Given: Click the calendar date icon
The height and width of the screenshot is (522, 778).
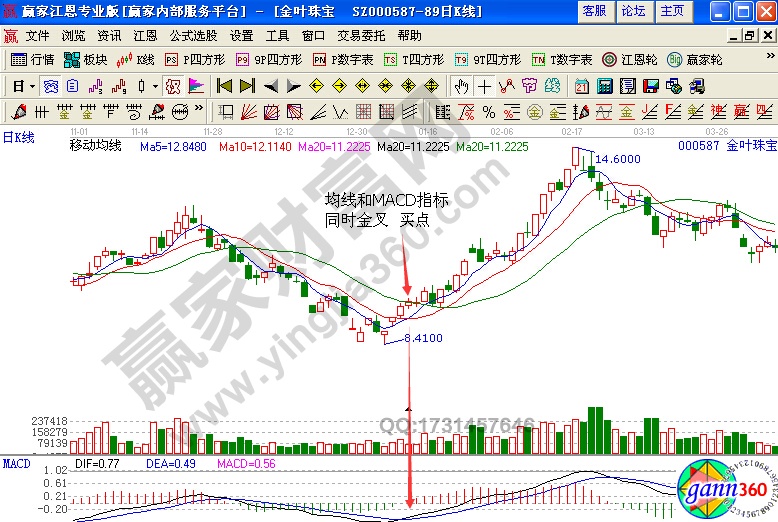Looking at the screenshot, I should click(582, 85).
